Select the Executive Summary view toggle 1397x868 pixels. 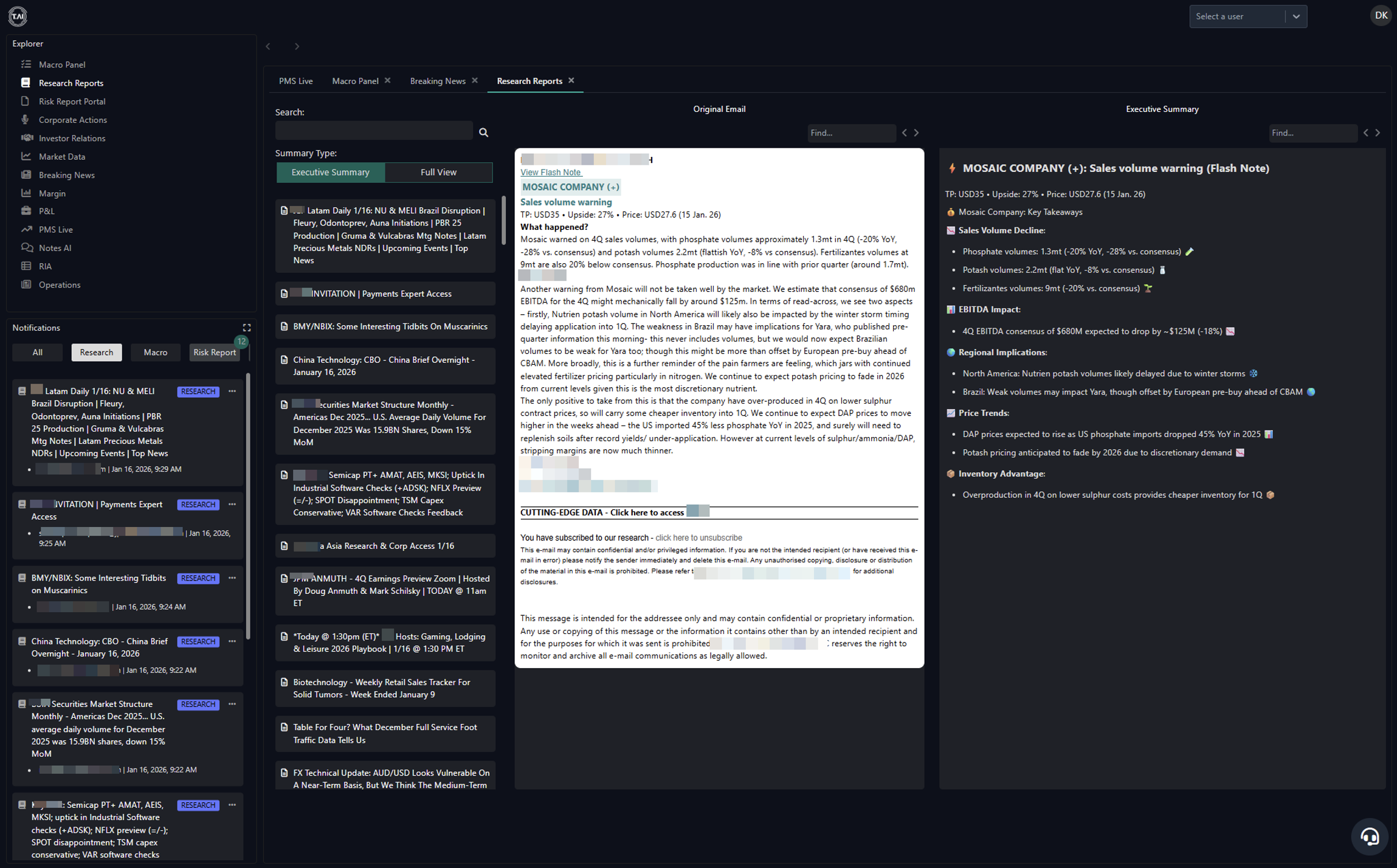[x=330, y=172]
